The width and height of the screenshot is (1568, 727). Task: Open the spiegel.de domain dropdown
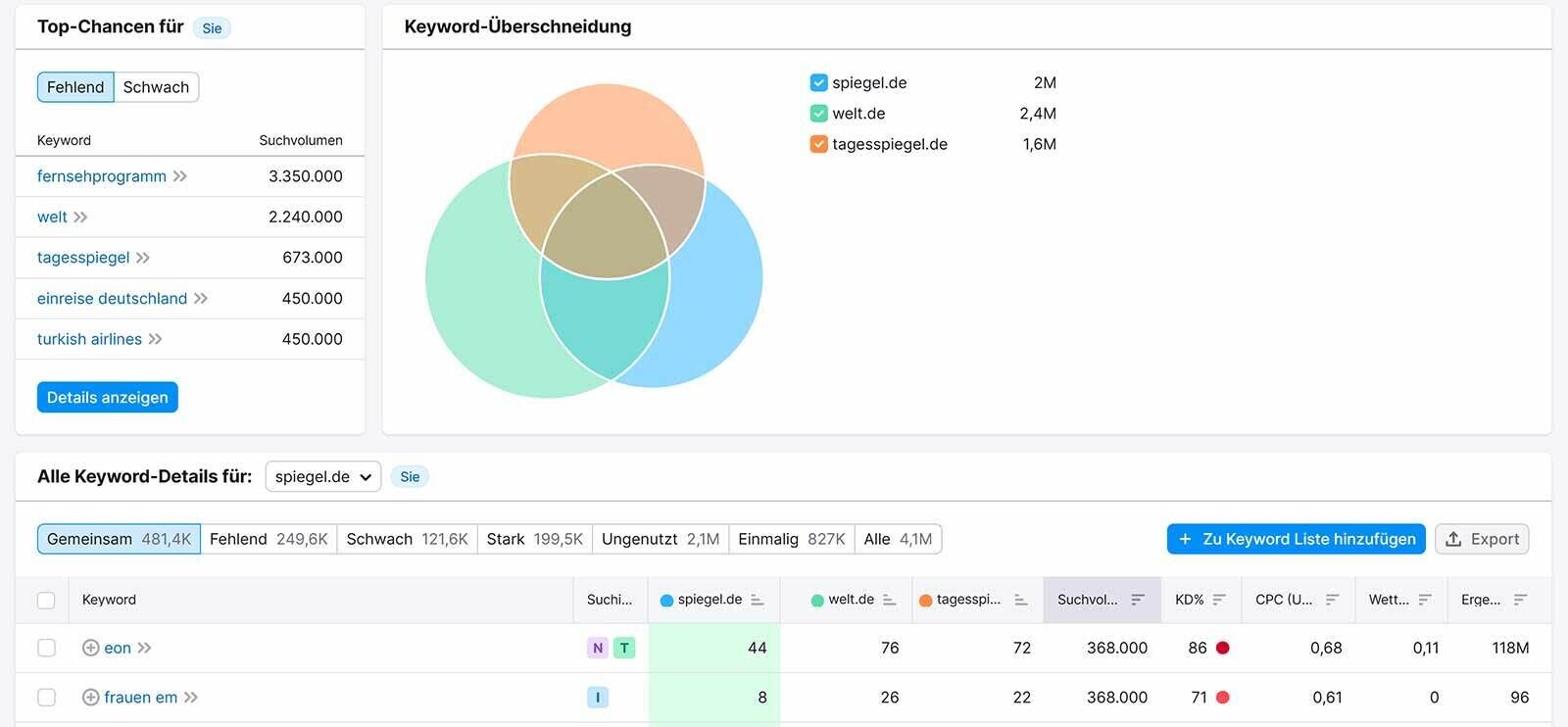point(323,477)
